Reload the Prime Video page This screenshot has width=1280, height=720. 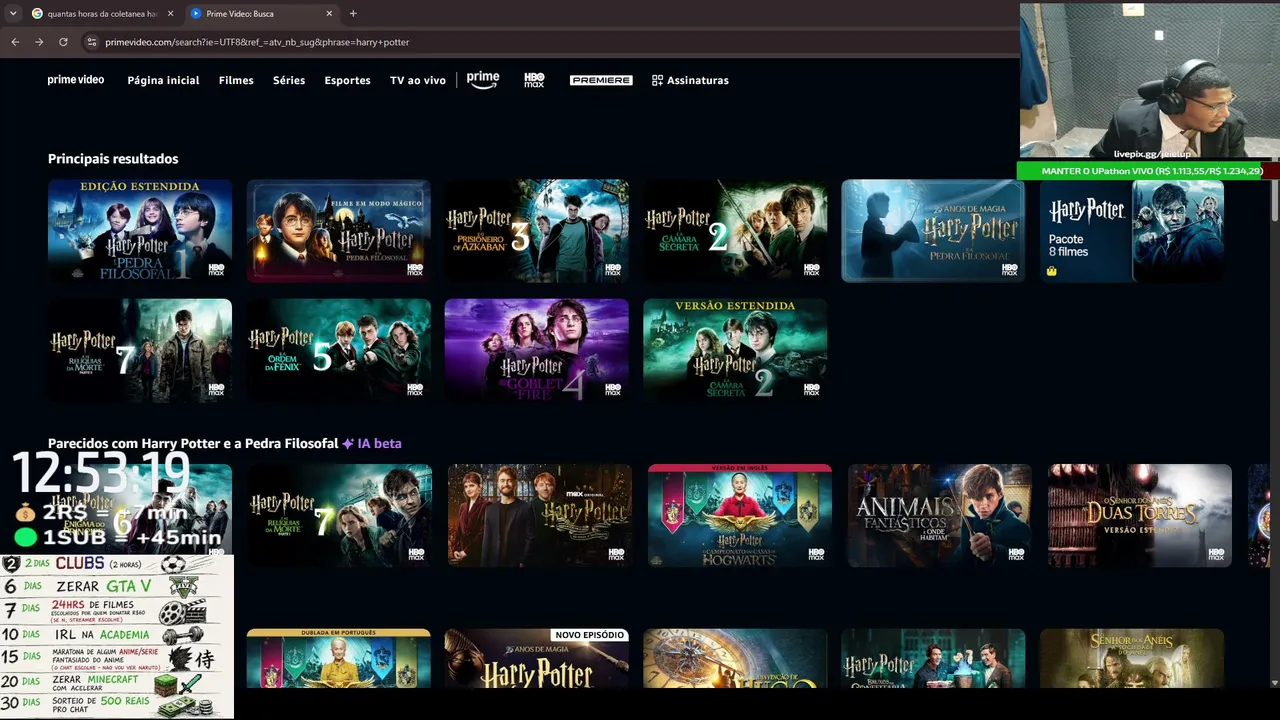pos(63,42)
